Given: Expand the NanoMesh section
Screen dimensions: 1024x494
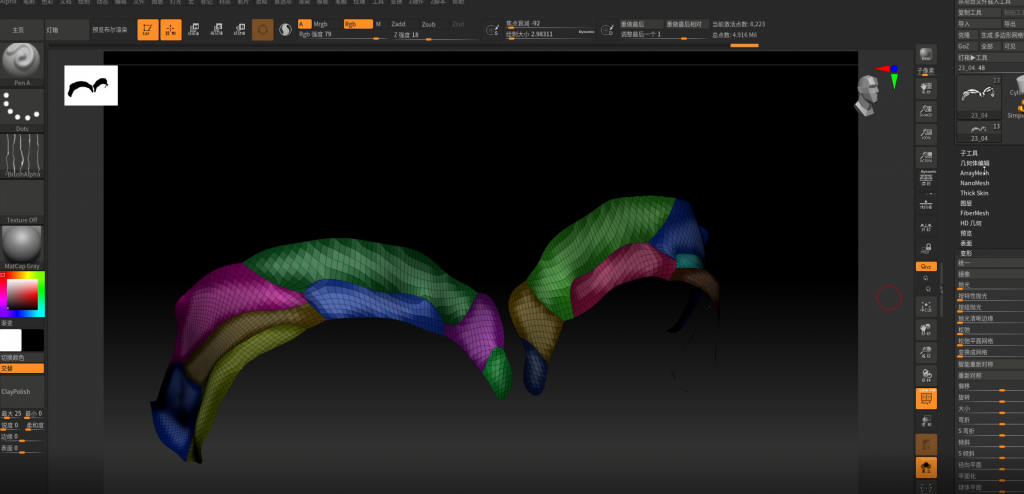Looking at the screenshot, I should [x=974, y=183].
